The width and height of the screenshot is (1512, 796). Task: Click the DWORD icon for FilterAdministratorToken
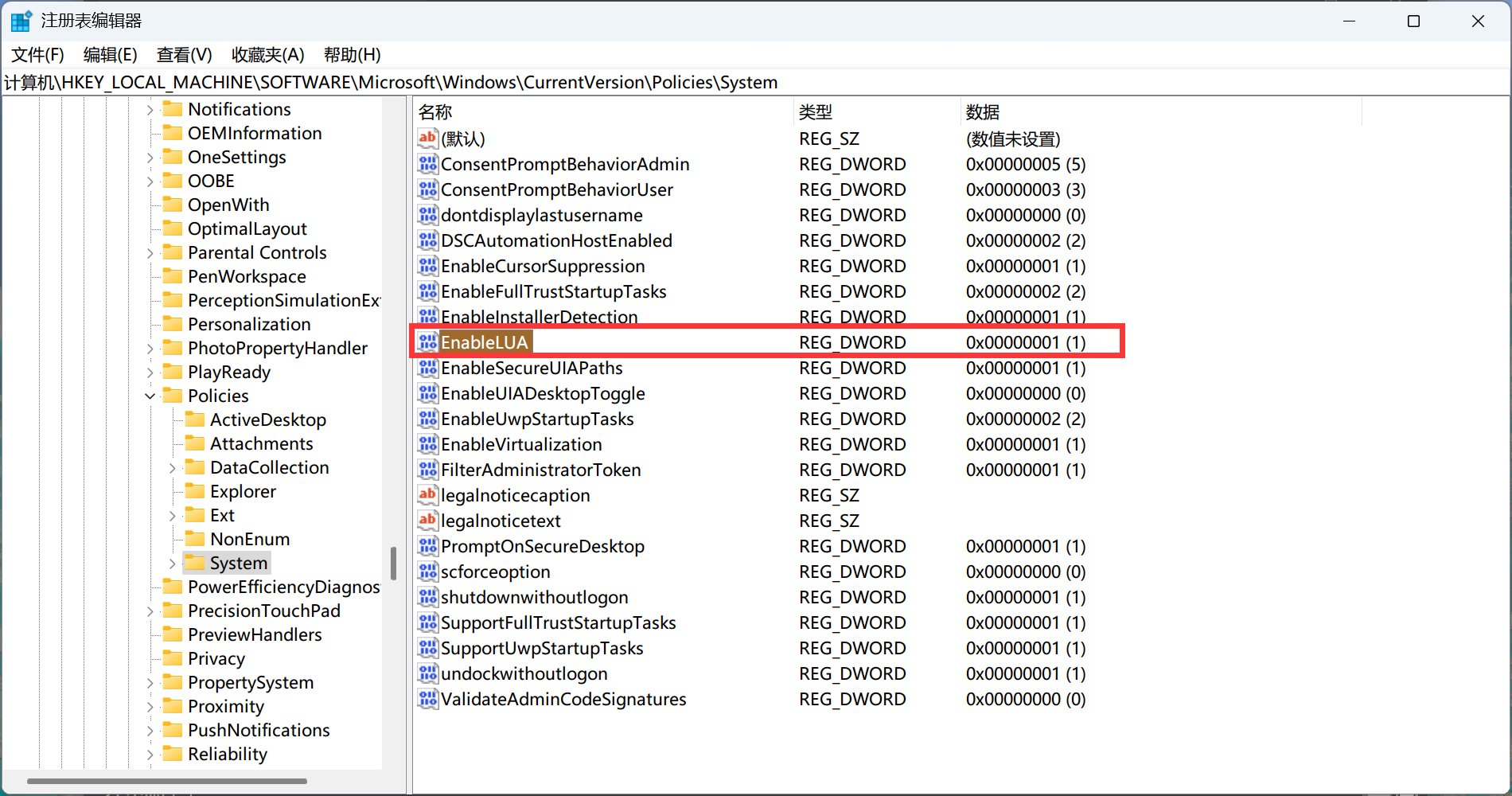[x=427, y=470]
